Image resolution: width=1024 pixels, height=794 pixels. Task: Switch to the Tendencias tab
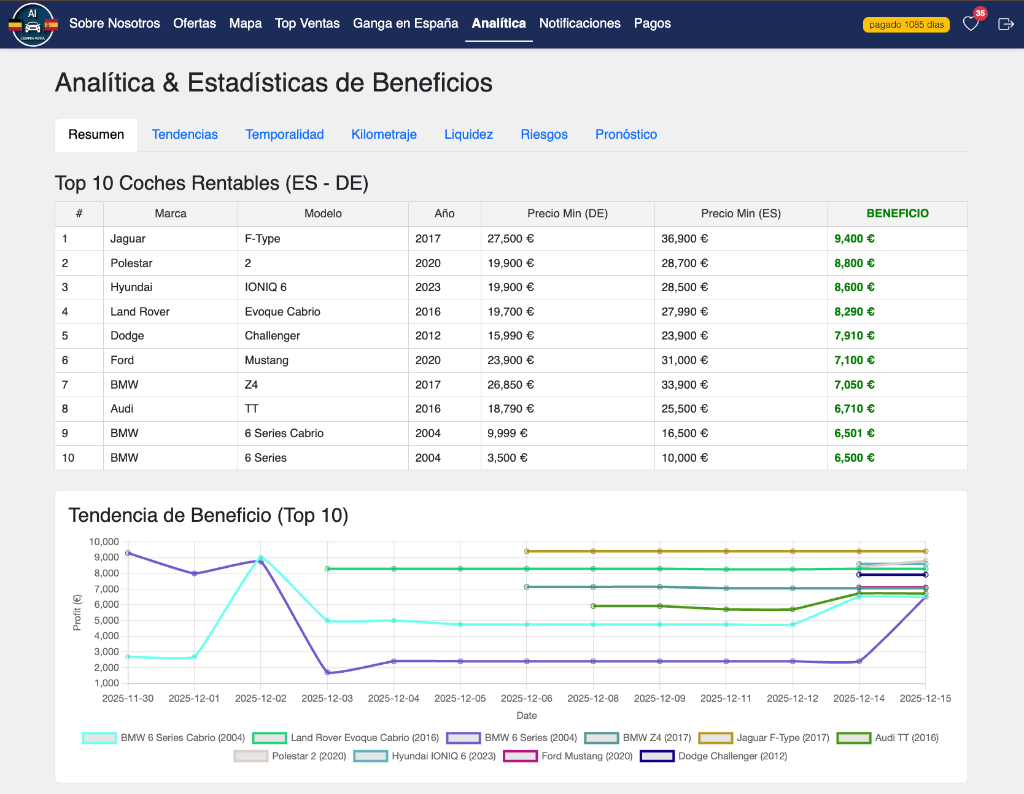(185, 134)
